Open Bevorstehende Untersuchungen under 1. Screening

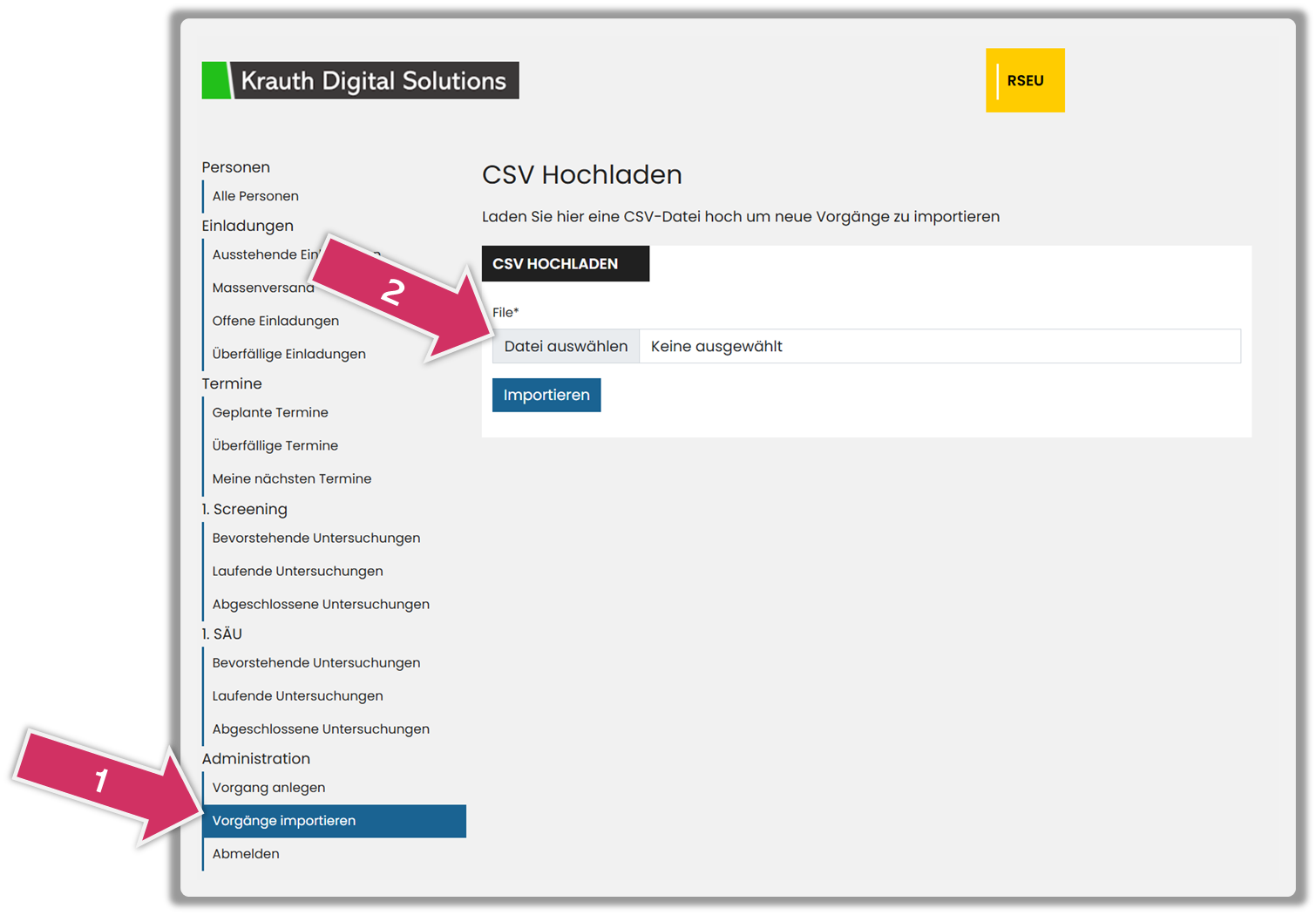(x=316, y=538)
